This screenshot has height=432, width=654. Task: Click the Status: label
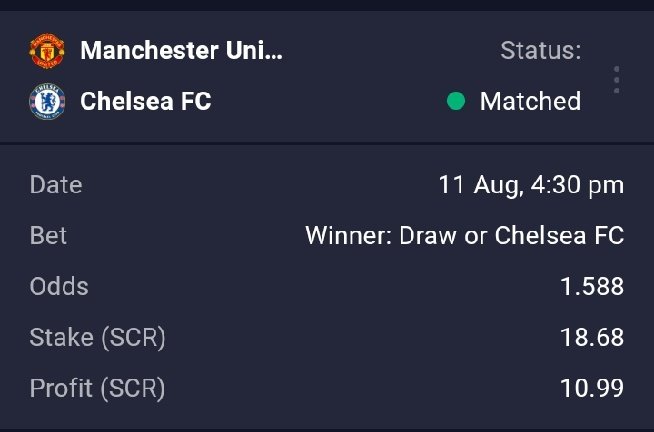pyautogui.click(x=541, y=50)
